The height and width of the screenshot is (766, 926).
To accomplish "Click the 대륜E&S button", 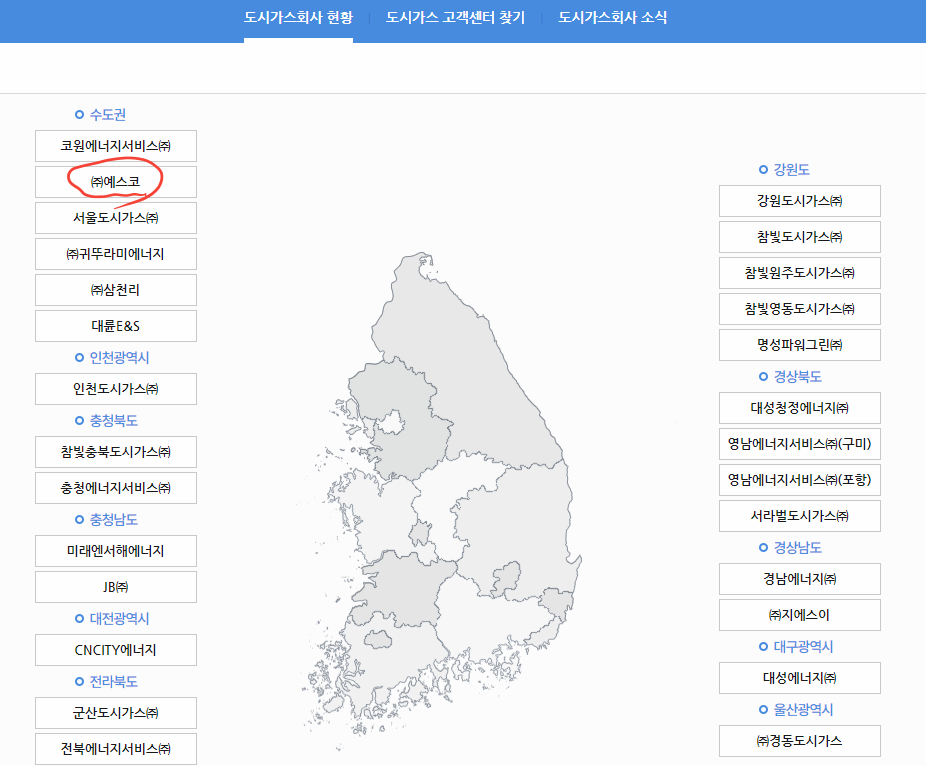I will [x=115, y=326].
